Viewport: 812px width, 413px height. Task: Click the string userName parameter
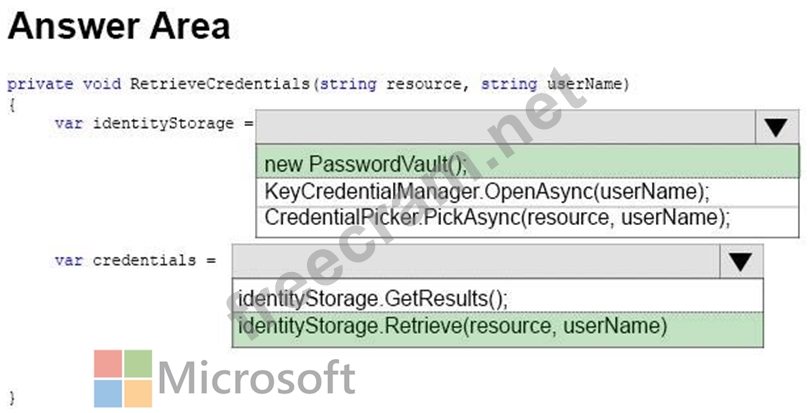click(552, 83)
